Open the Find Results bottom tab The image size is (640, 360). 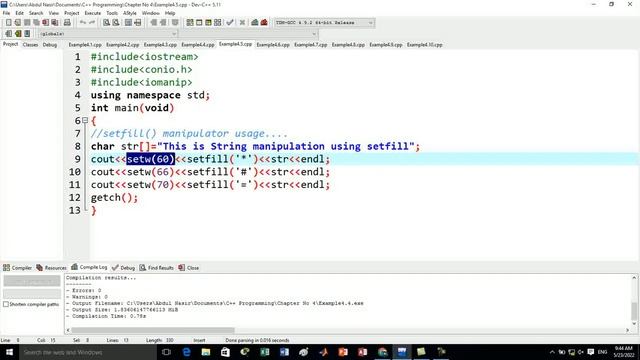tap(157, 268)
